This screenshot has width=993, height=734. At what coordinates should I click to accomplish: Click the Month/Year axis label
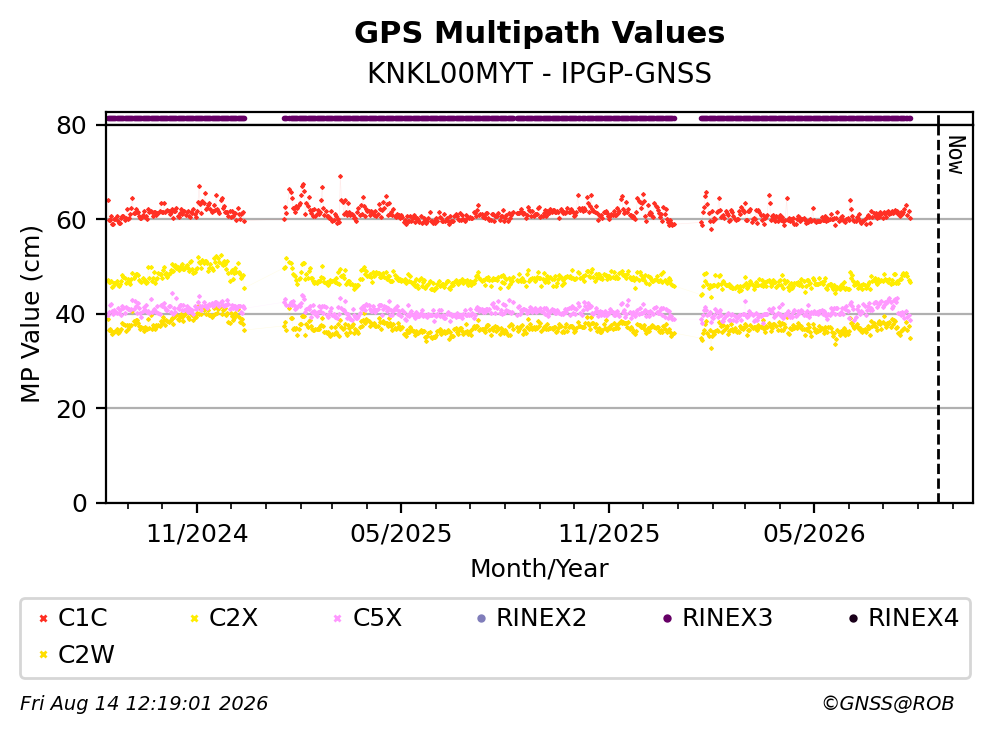click(x=540, y=569)
